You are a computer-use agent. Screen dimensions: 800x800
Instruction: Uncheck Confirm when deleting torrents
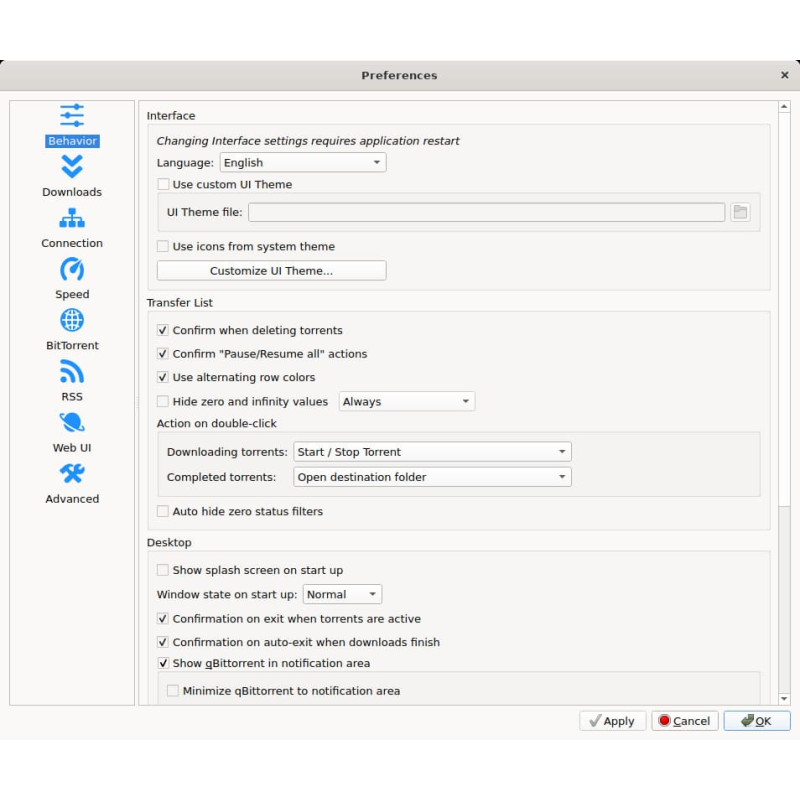tap(163, 330)
